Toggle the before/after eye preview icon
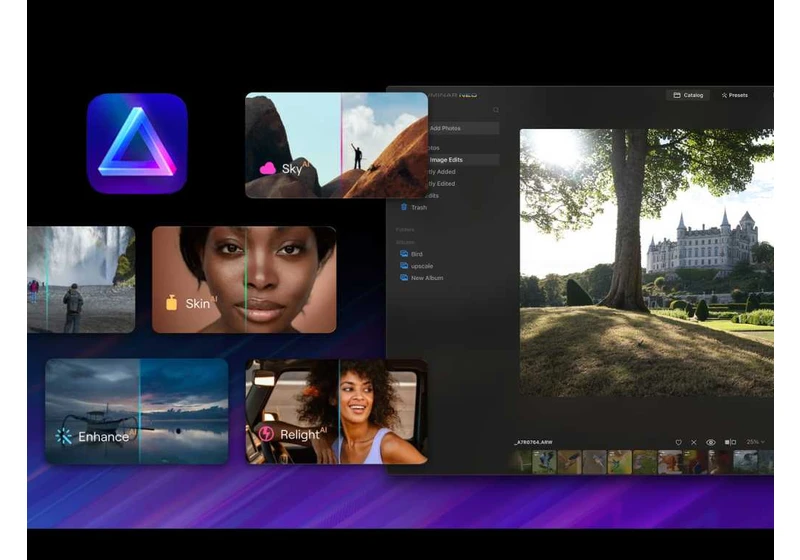800x560 pixels. (711, 442)
